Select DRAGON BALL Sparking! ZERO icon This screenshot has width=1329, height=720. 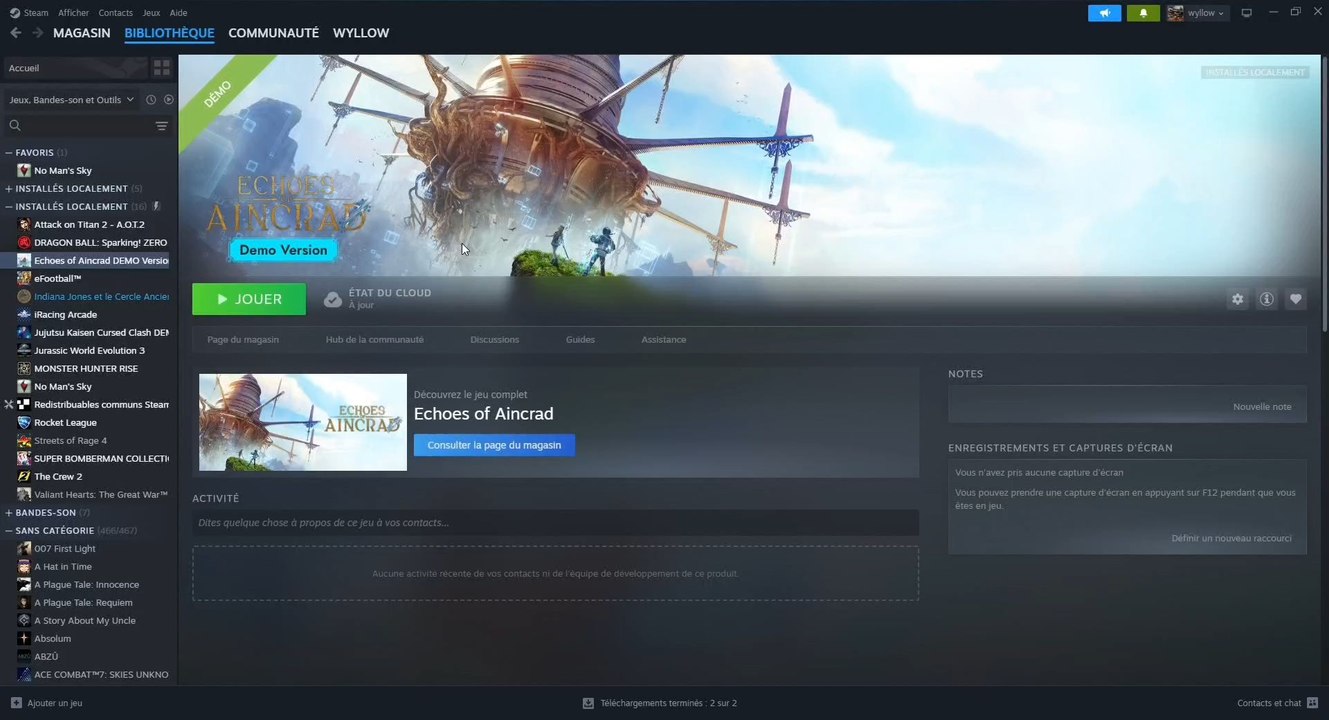(24, 243)
